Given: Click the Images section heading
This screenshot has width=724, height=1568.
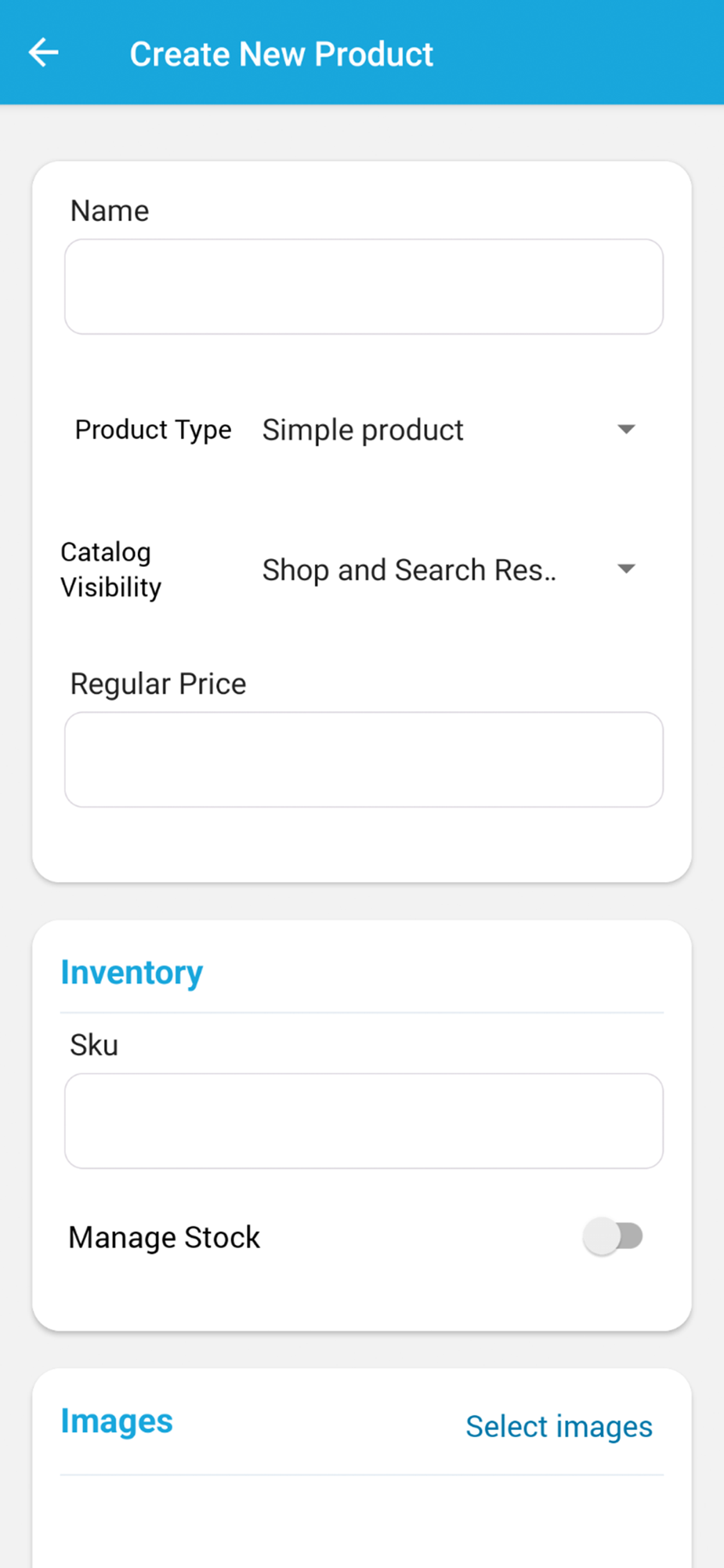Looking at the screenshot, I should 117,1421.
